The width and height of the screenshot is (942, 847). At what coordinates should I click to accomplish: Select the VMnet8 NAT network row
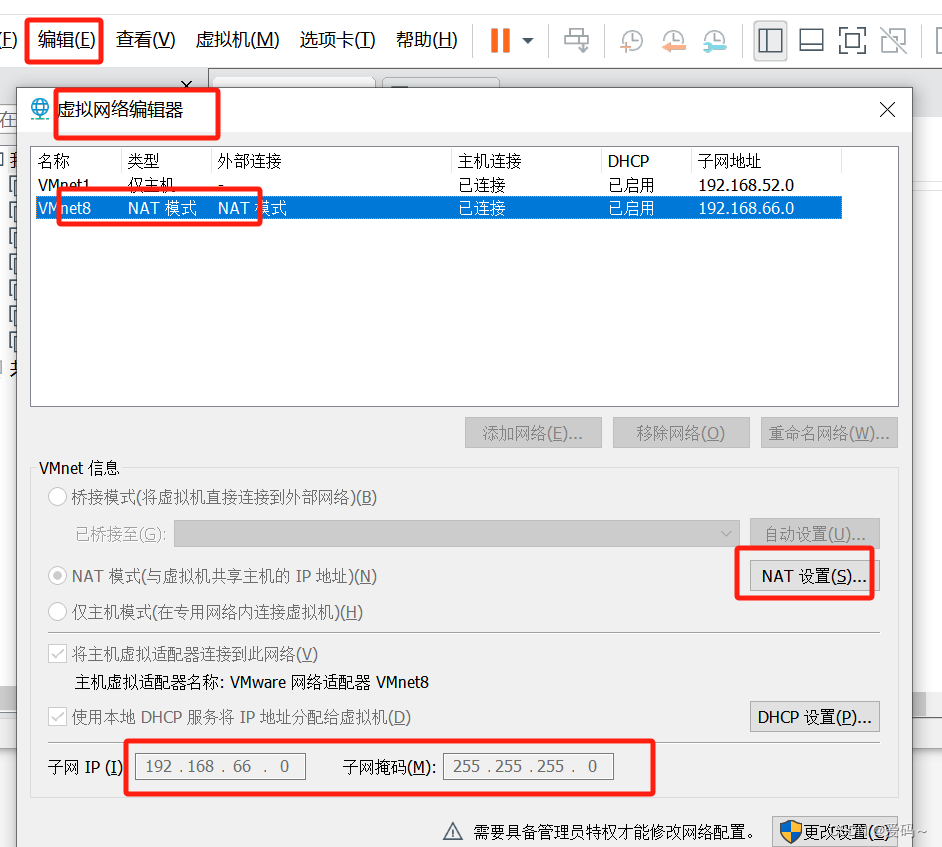coord(439,208)
